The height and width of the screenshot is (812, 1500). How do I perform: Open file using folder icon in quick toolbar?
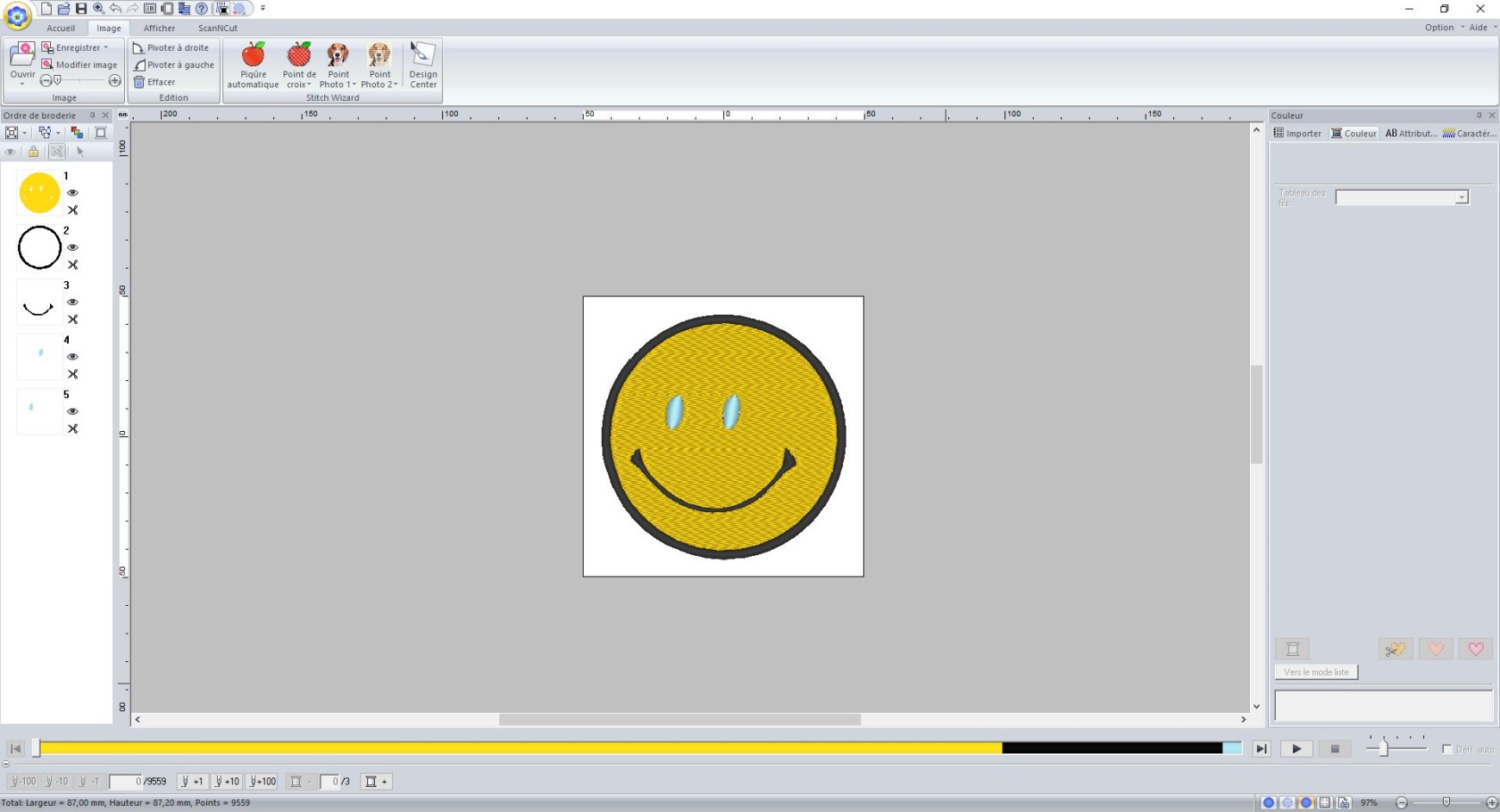(x=63, y=9)
